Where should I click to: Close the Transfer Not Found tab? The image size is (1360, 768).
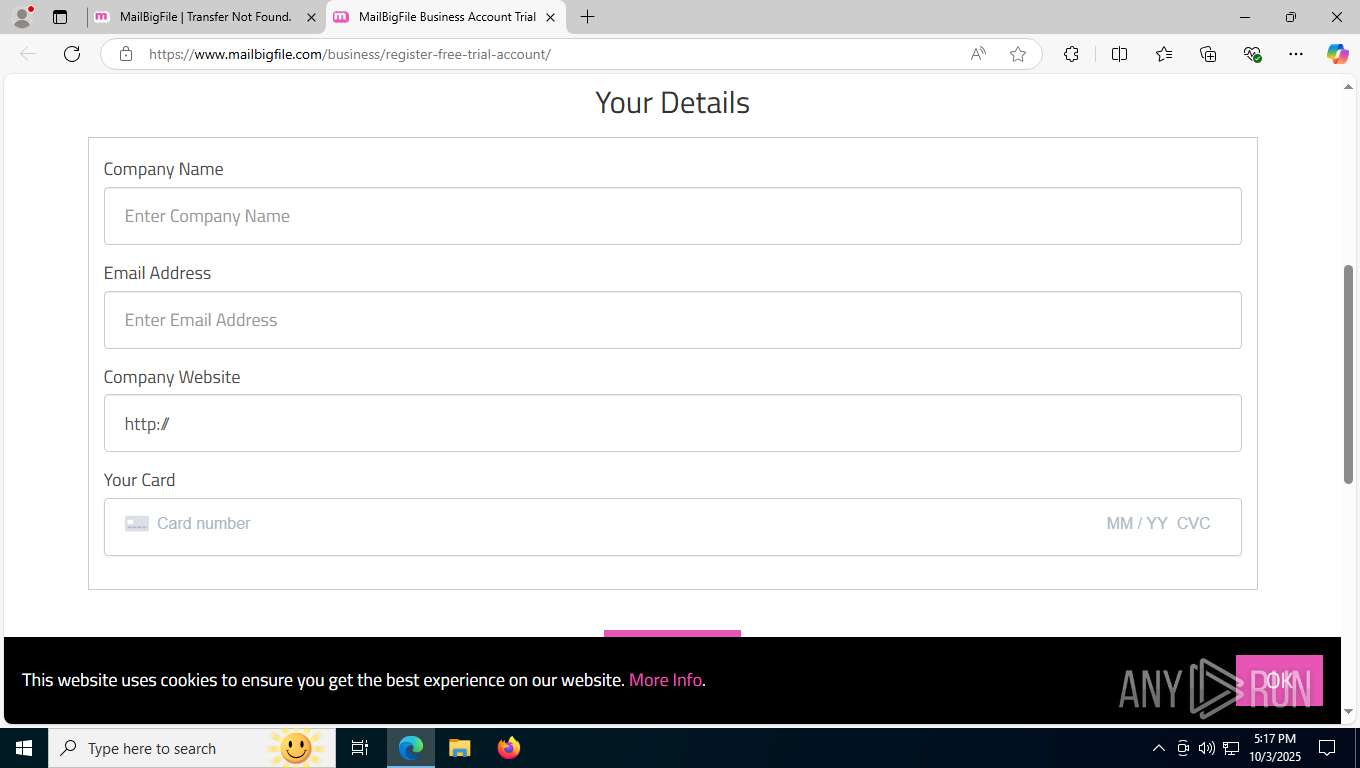[x=311, y=17]
